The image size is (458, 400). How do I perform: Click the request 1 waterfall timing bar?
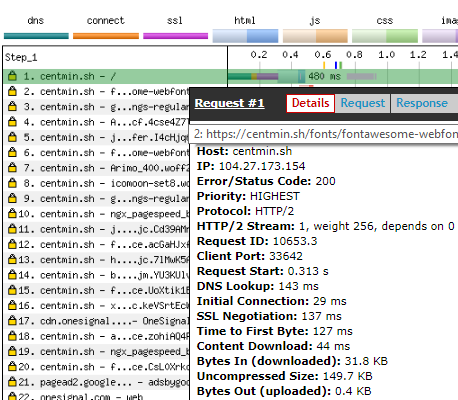click(266, 77)
